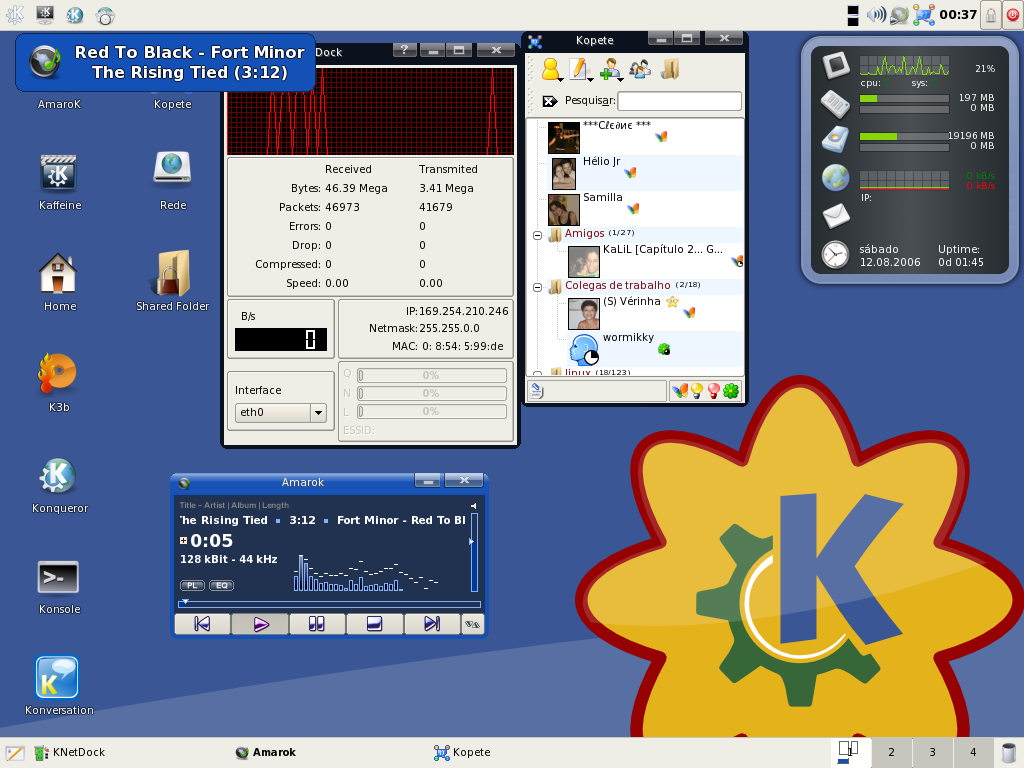
Task: Click the Q quality progress bar in KNetDock
Action: [x=432, y=375]
